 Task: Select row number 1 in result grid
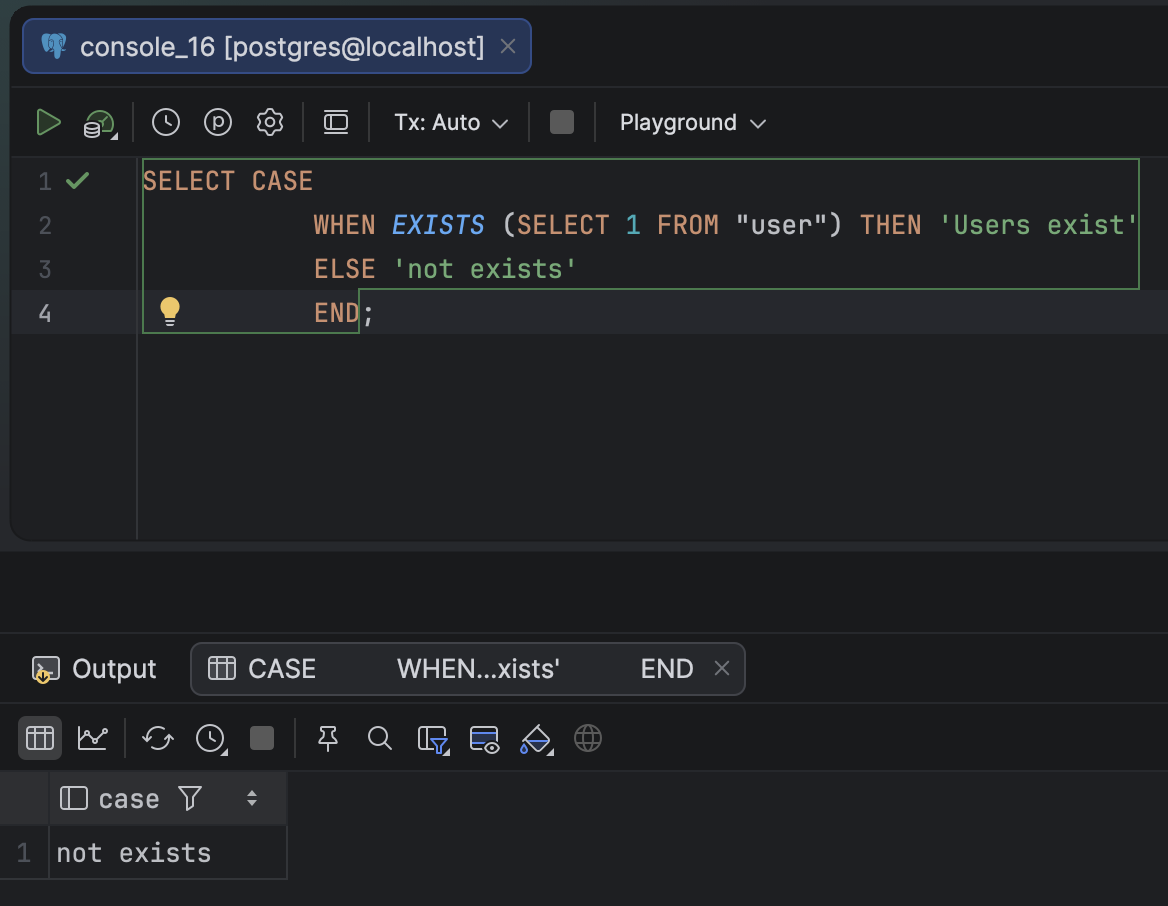point(24,852)
